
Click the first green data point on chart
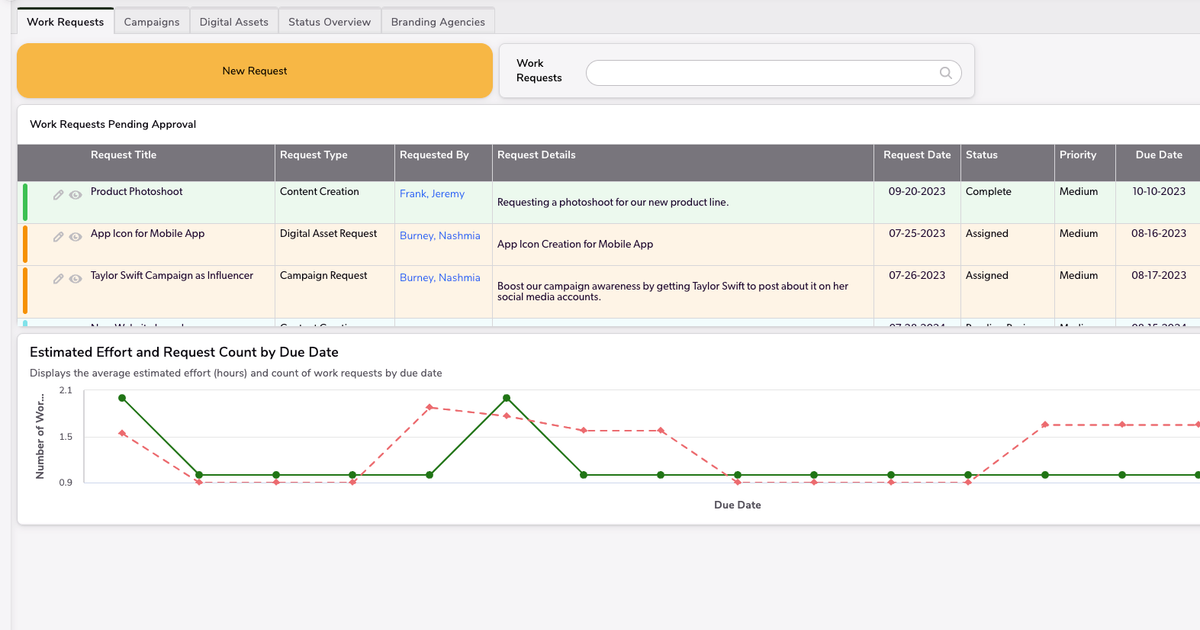tap(122, 398)
